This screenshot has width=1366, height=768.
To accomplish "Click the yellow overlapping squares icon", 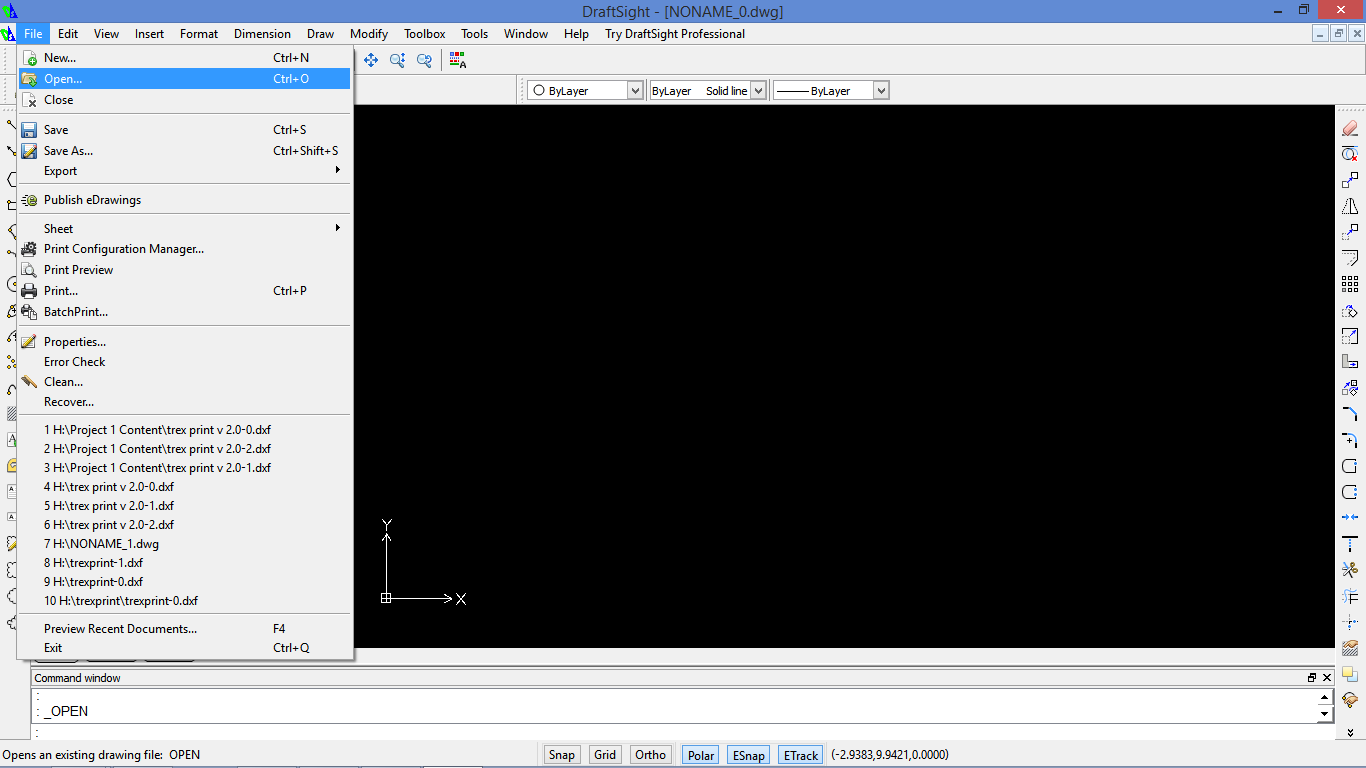I will coord(1350,674).
